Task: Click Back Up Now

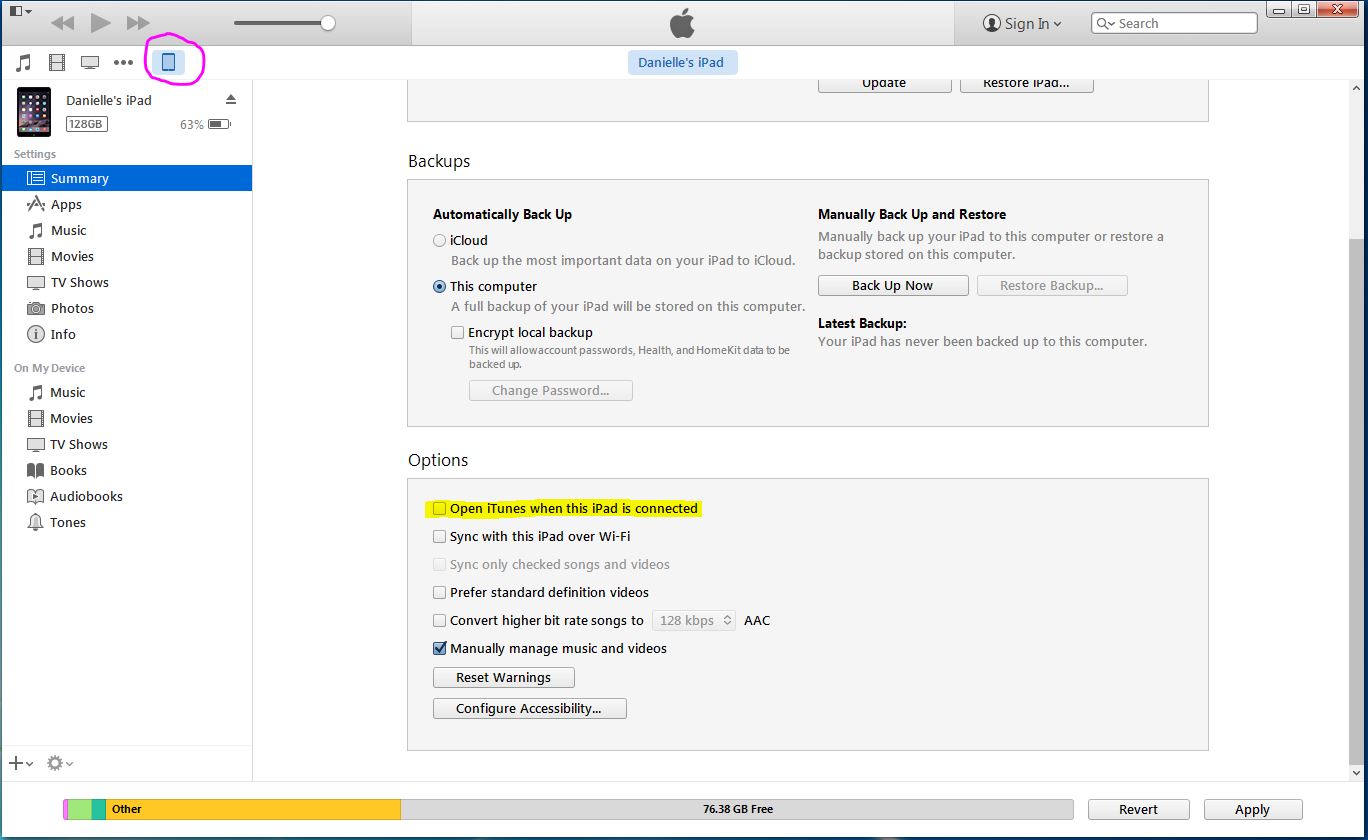Action: 892,285
